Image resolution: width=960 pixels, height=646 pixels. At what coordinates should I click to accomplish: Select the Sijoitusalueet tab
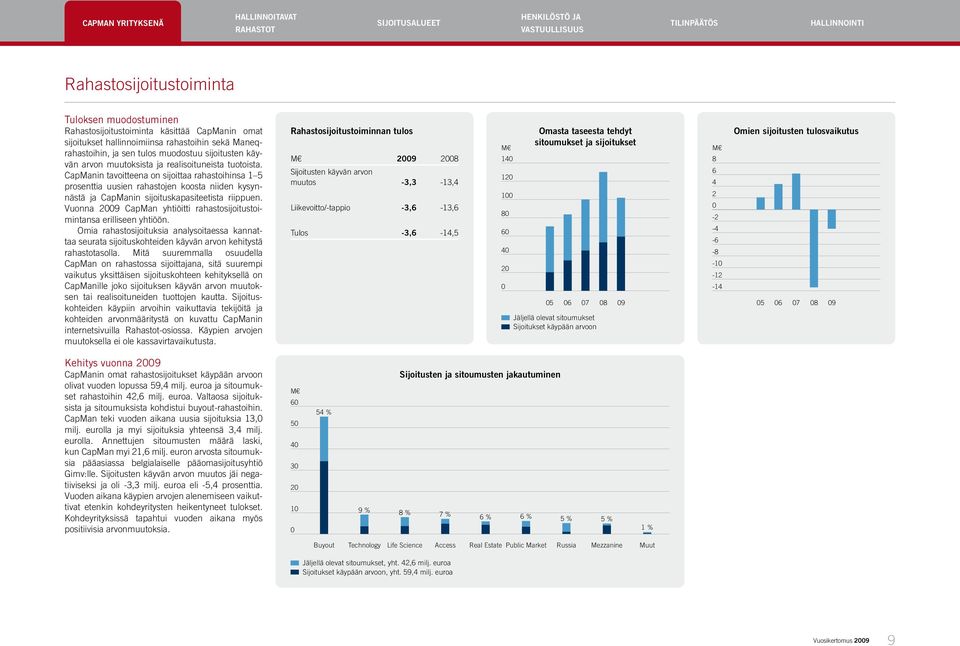408,23
